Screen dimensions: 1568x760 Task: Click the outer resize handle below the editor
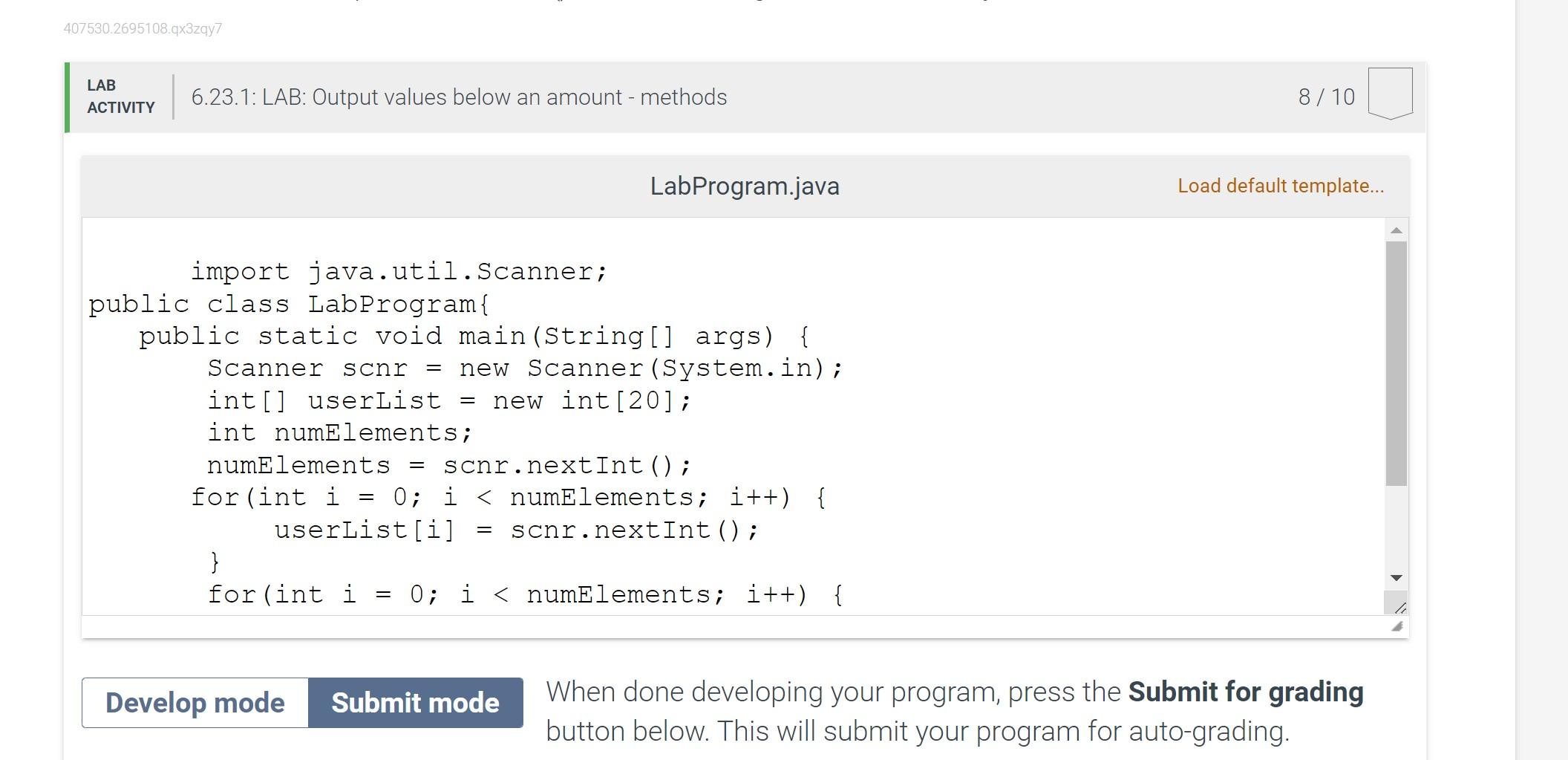coord(1396,627)
